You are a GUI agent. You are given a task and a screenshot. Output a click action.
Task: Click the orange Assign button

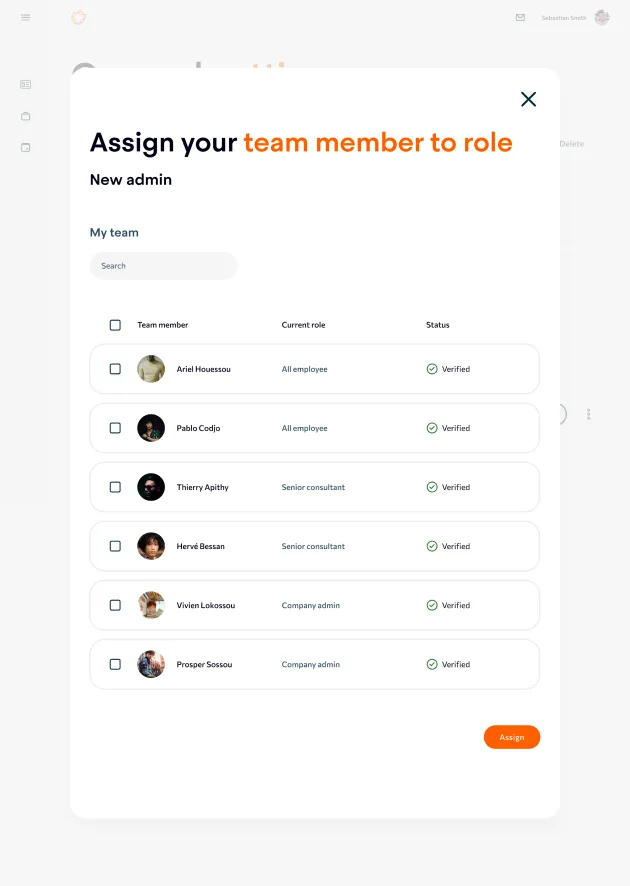click(512, 737)
